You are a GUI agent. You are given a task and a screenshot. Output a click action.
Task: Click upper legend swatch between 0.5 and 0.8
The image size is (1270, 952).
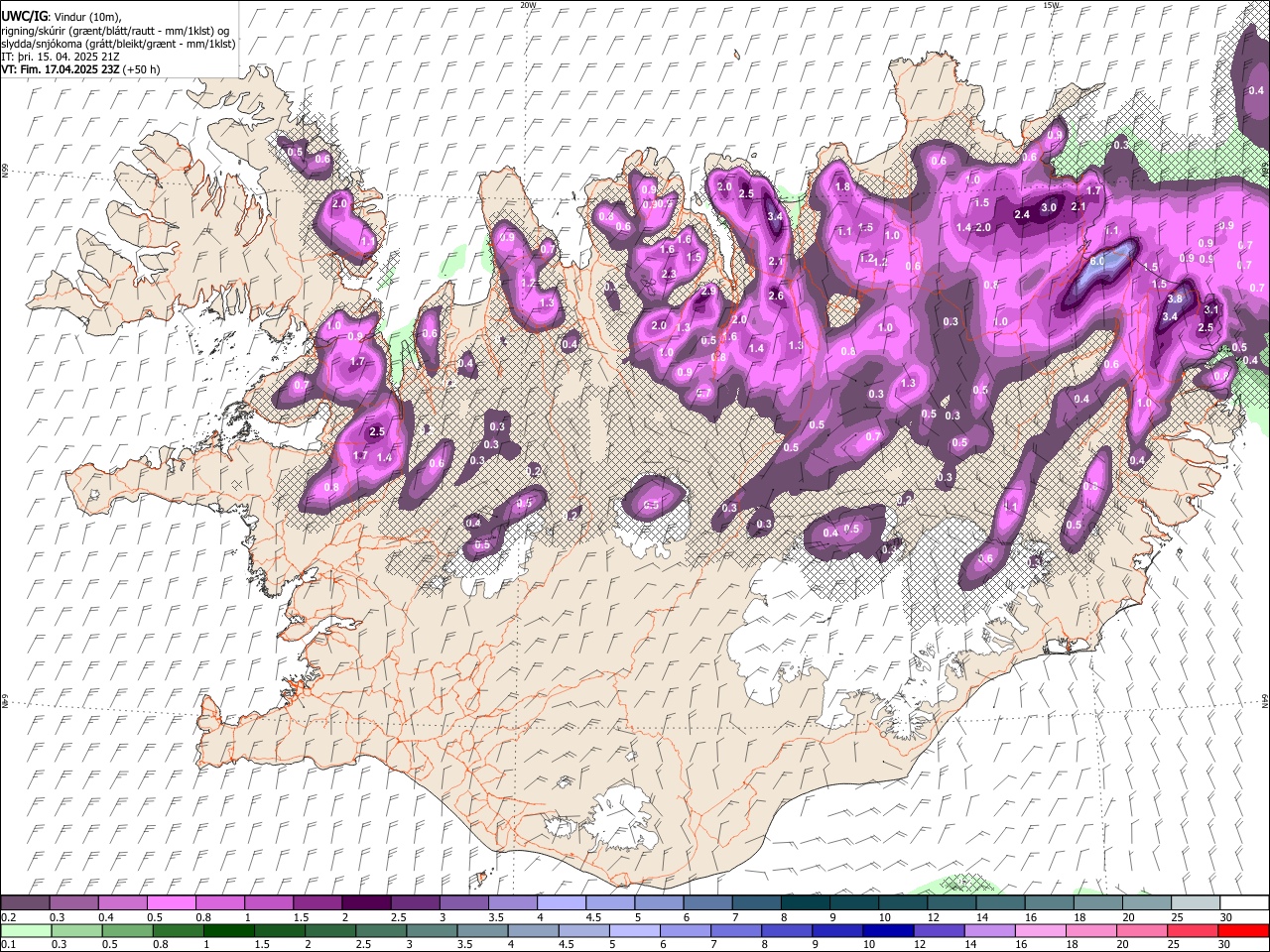171,903
